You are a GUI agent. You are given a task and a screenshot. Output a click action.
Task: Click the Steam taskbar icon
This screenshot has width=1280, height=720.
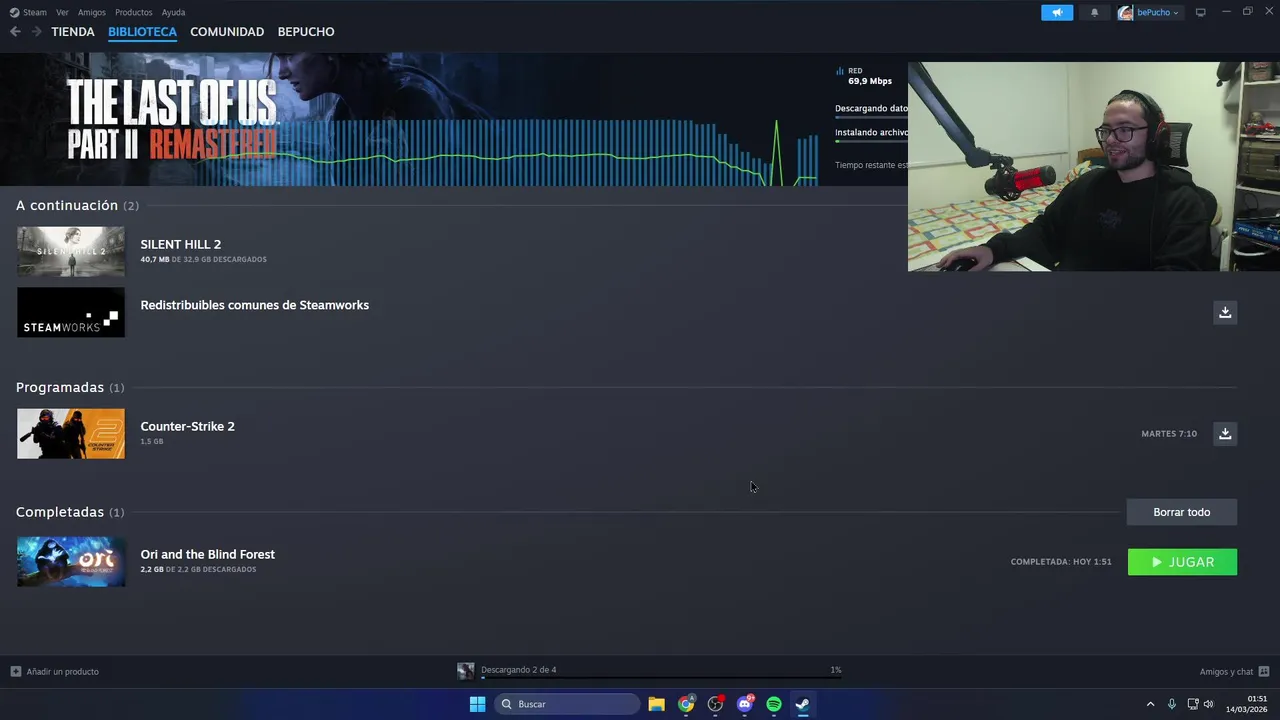[803, 704]
